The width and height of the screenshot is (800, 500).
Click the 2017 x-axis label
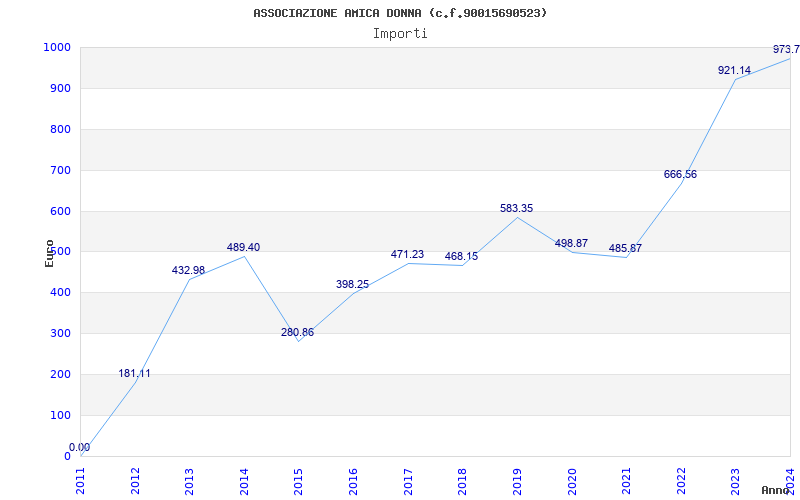pos(408,481)
